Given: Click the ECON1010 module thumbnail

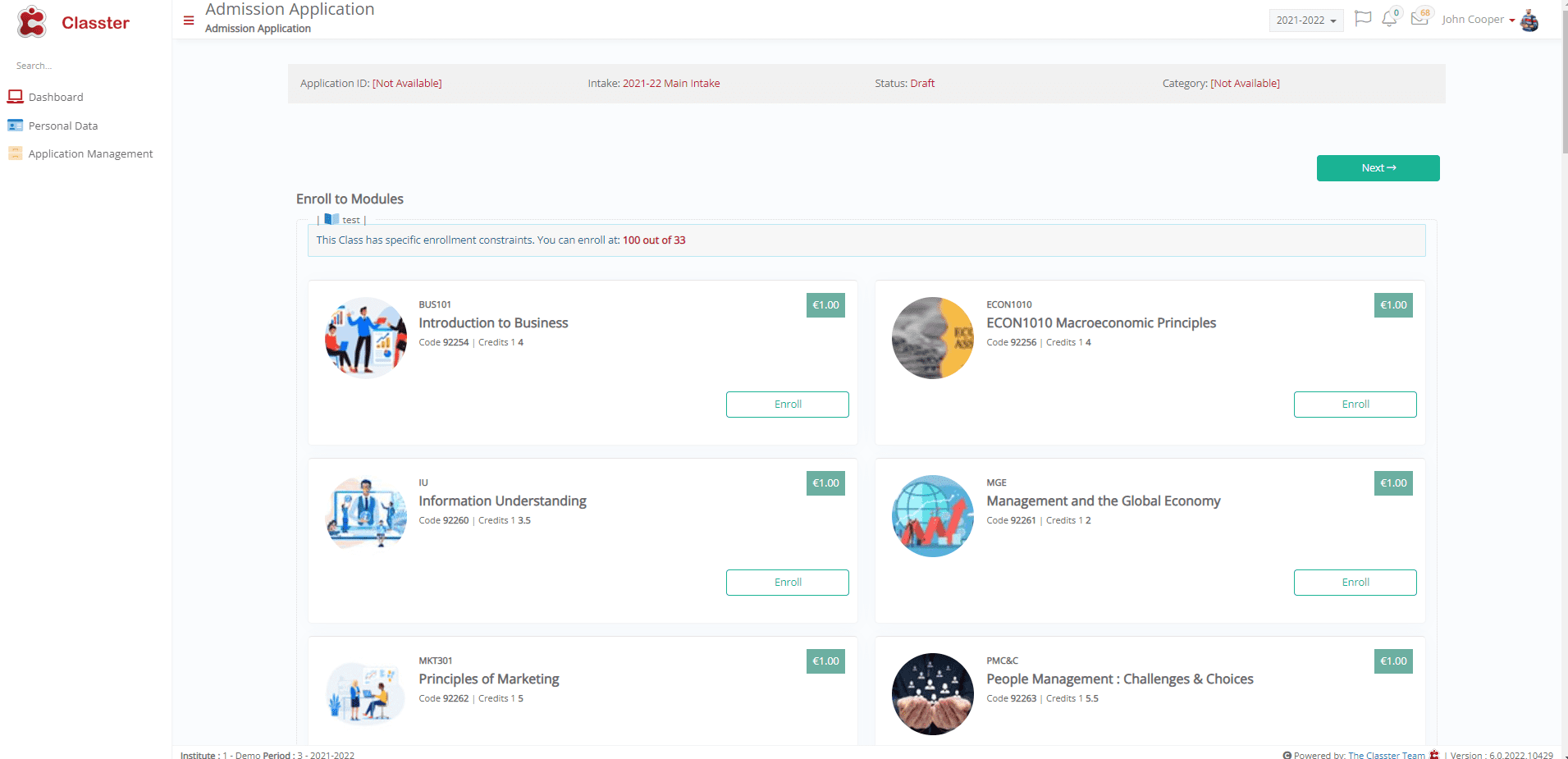Looking at the screenshot, I should 933,337.
